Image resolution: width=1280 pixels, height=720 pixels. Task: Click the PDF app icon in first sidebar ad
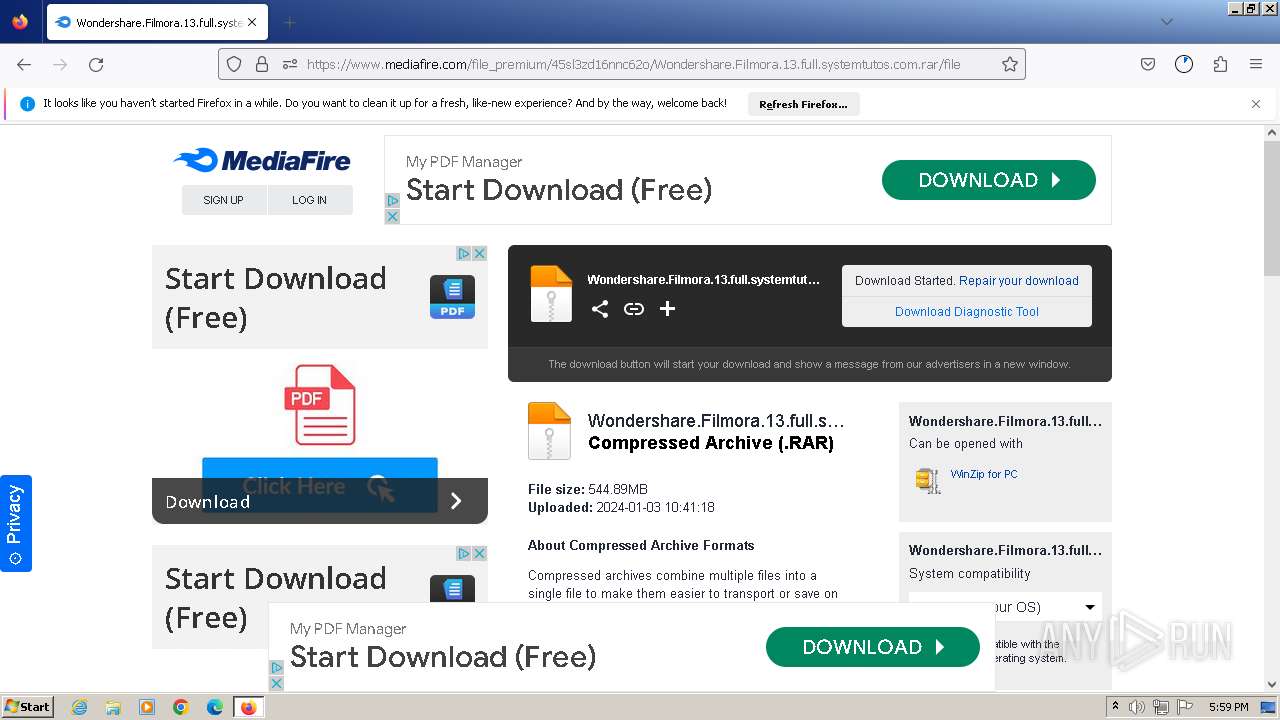pos(452,297)
